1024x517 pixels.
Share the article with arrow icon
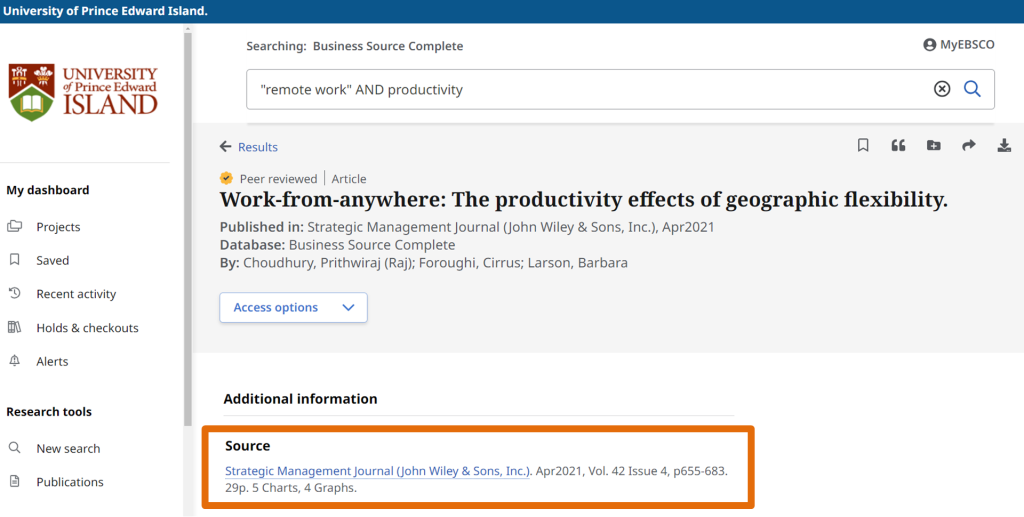click(x=969, y=145)
